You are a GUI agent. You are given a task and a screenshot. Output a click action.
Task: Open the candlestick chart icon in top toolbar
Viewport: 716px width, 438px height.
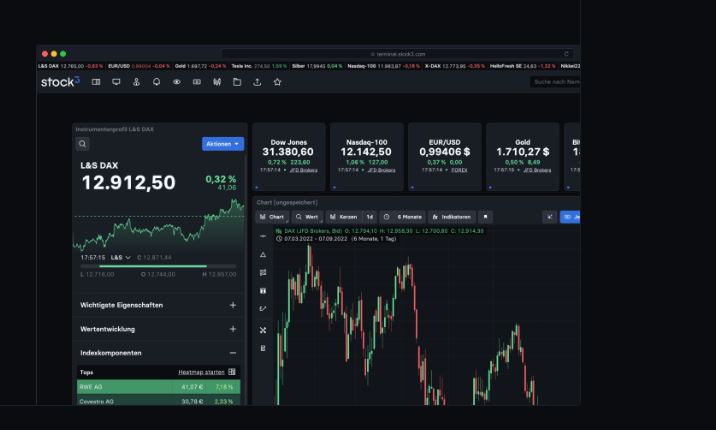click(217, 82)
